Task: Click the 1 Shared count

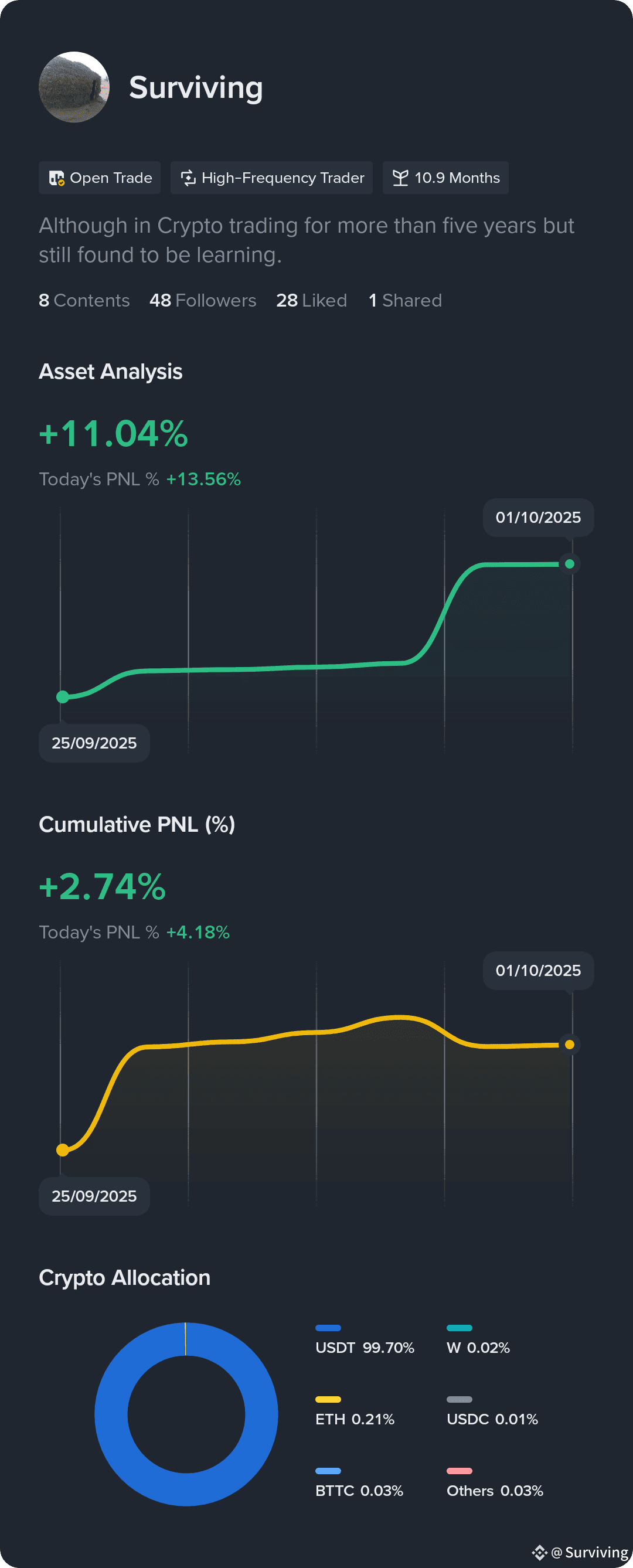Action: [x=406, y=300]
